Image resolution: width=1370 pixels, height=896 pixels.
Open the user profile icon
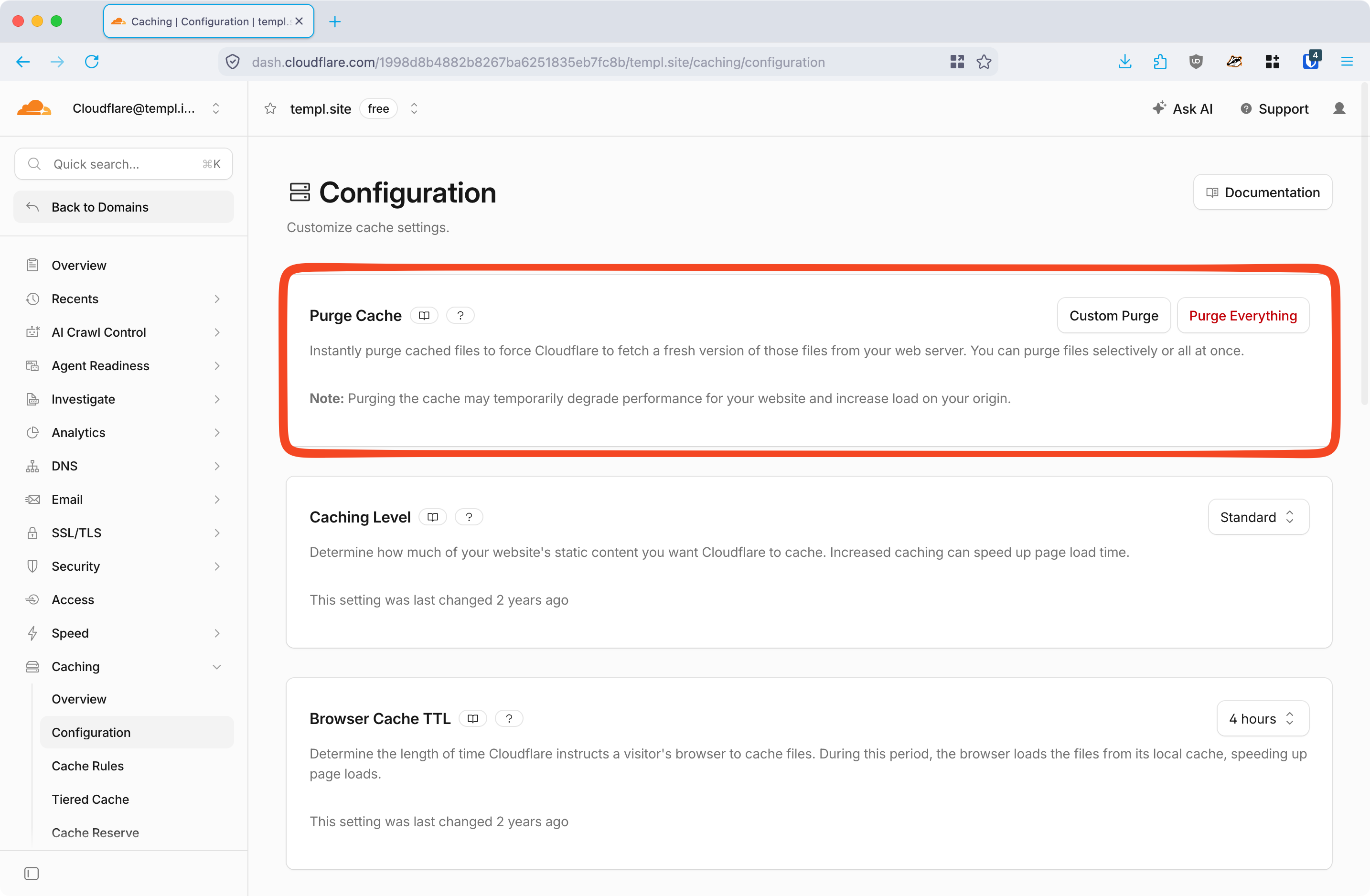click(x=1339, y=109)
